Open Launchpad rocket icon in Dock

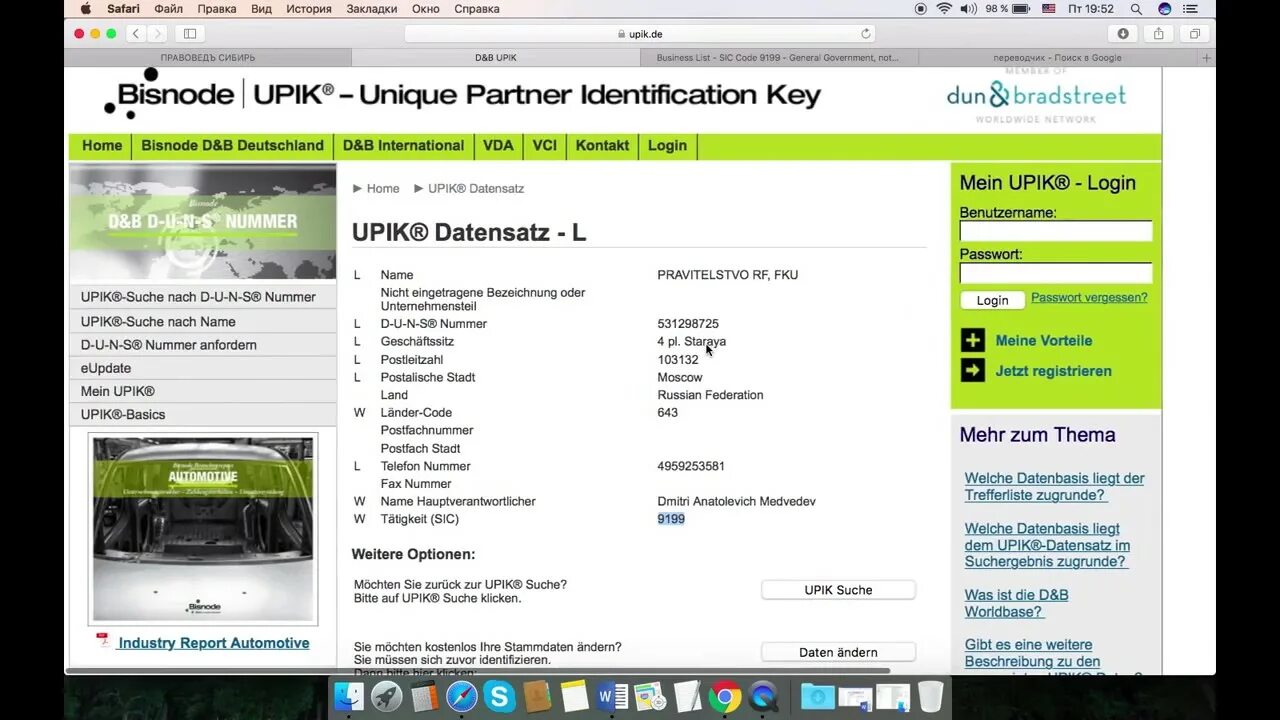pyautogui.click(x=387, y=696)
